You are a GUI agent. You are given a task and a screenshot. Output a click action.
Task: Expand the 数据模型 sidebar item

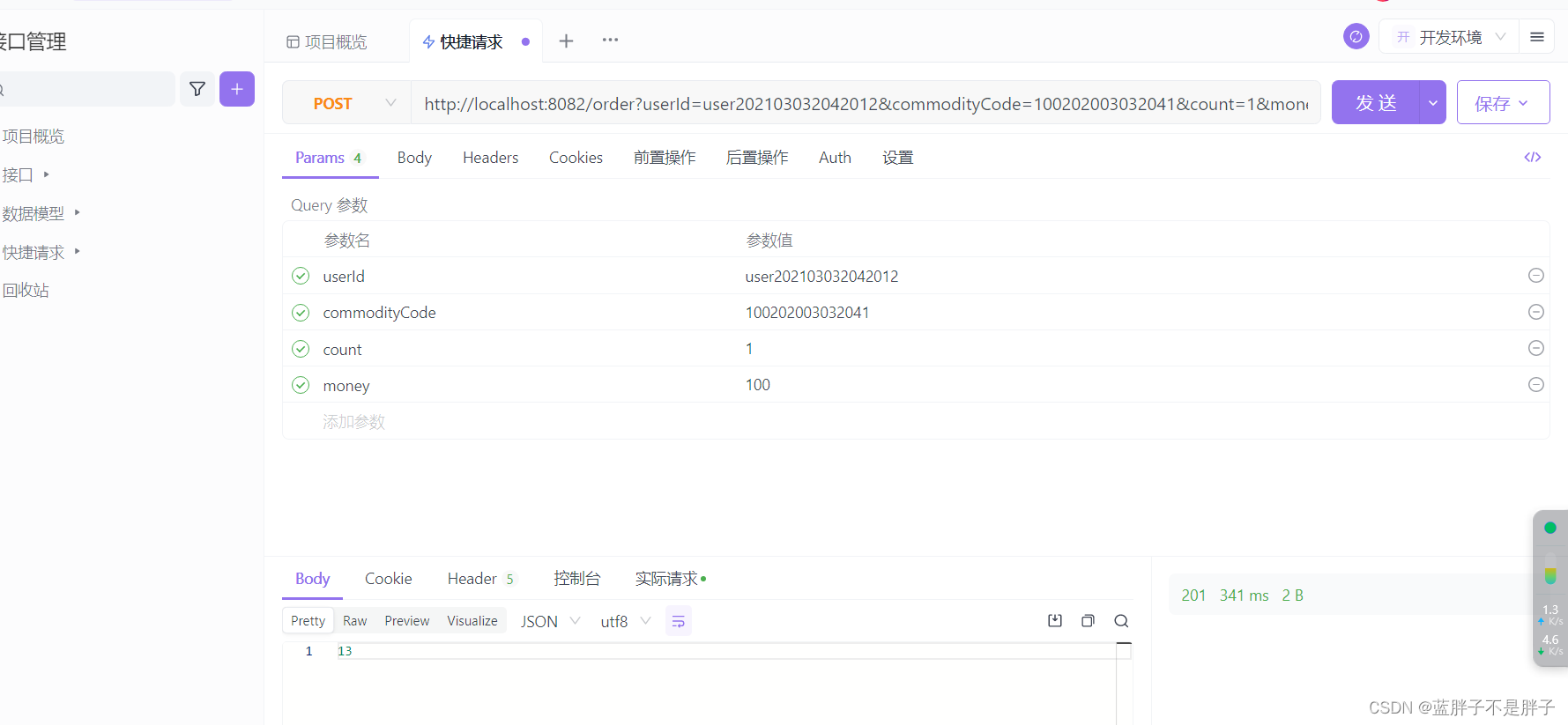click(x=78, y=212)
